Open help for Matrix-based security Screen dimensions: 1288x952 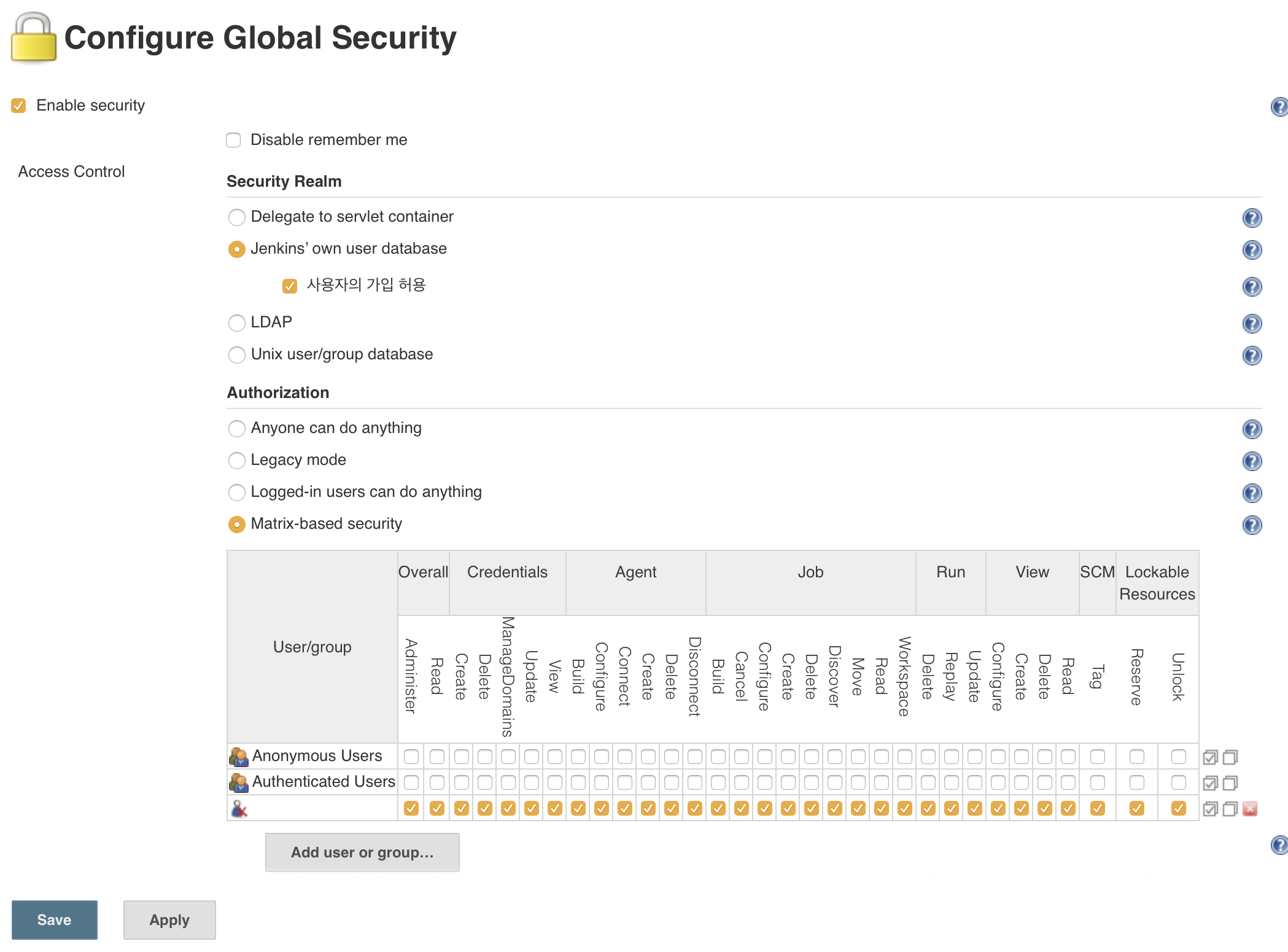[x=1251, y=525]
